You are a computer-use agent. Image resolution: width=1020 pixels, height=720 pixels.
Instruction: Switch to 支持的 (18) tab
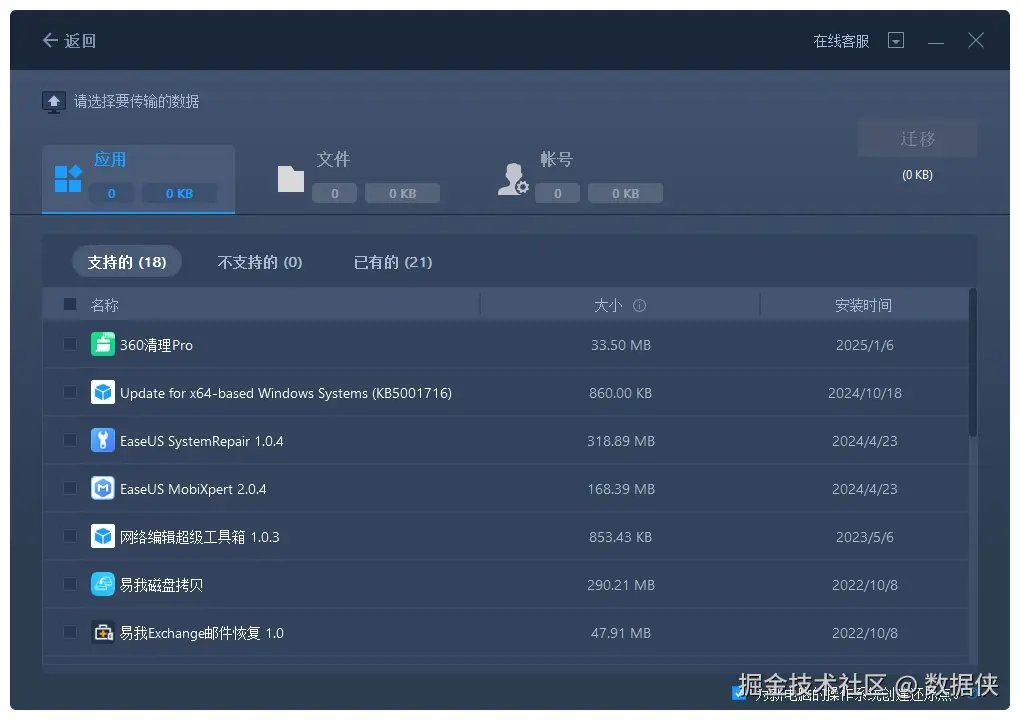click(127, 261)
